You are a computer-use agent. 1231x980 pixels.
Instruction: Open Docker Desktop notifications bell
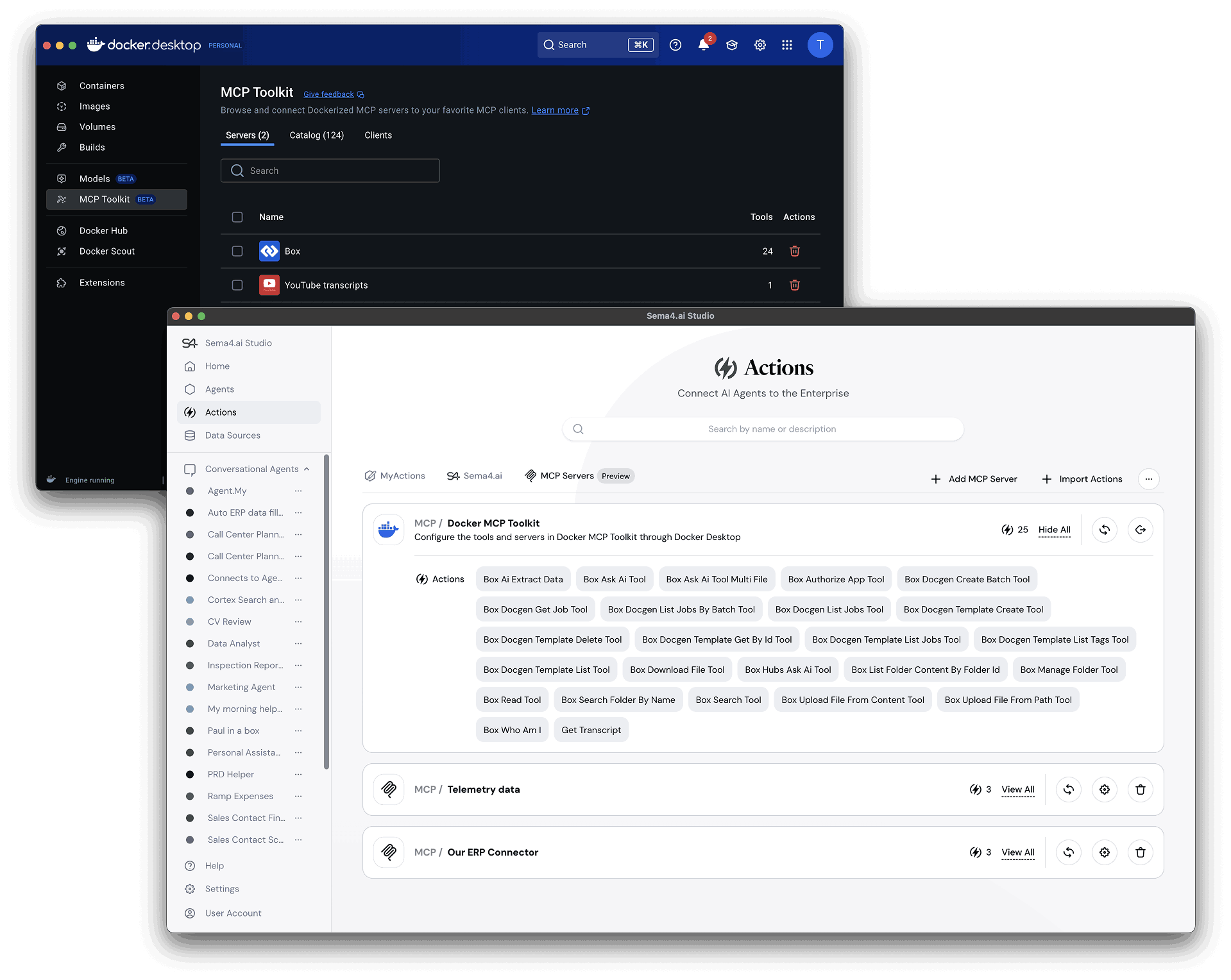coord(703,45)
